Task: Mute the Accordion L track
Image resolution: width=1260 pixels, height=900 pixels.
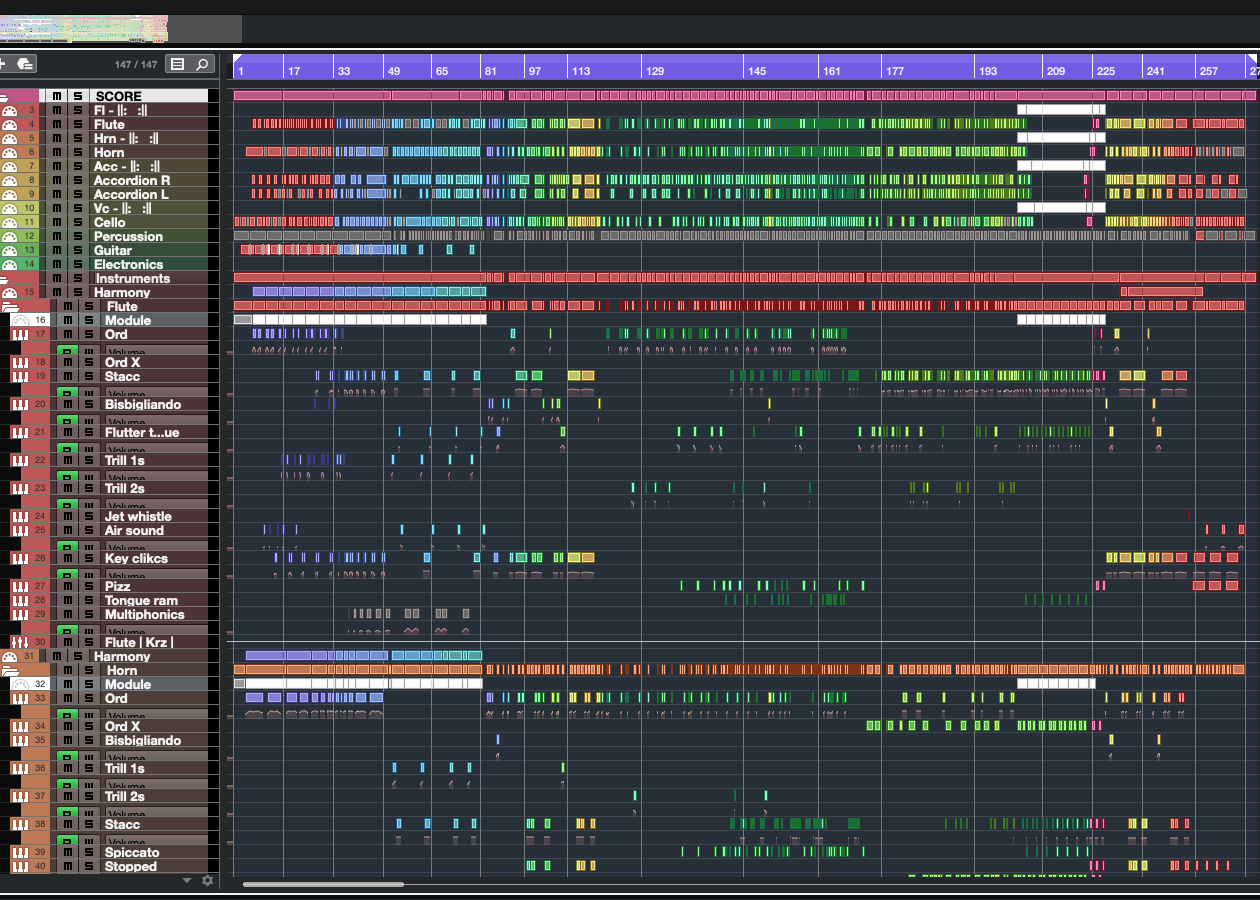Action: [57, 195]
